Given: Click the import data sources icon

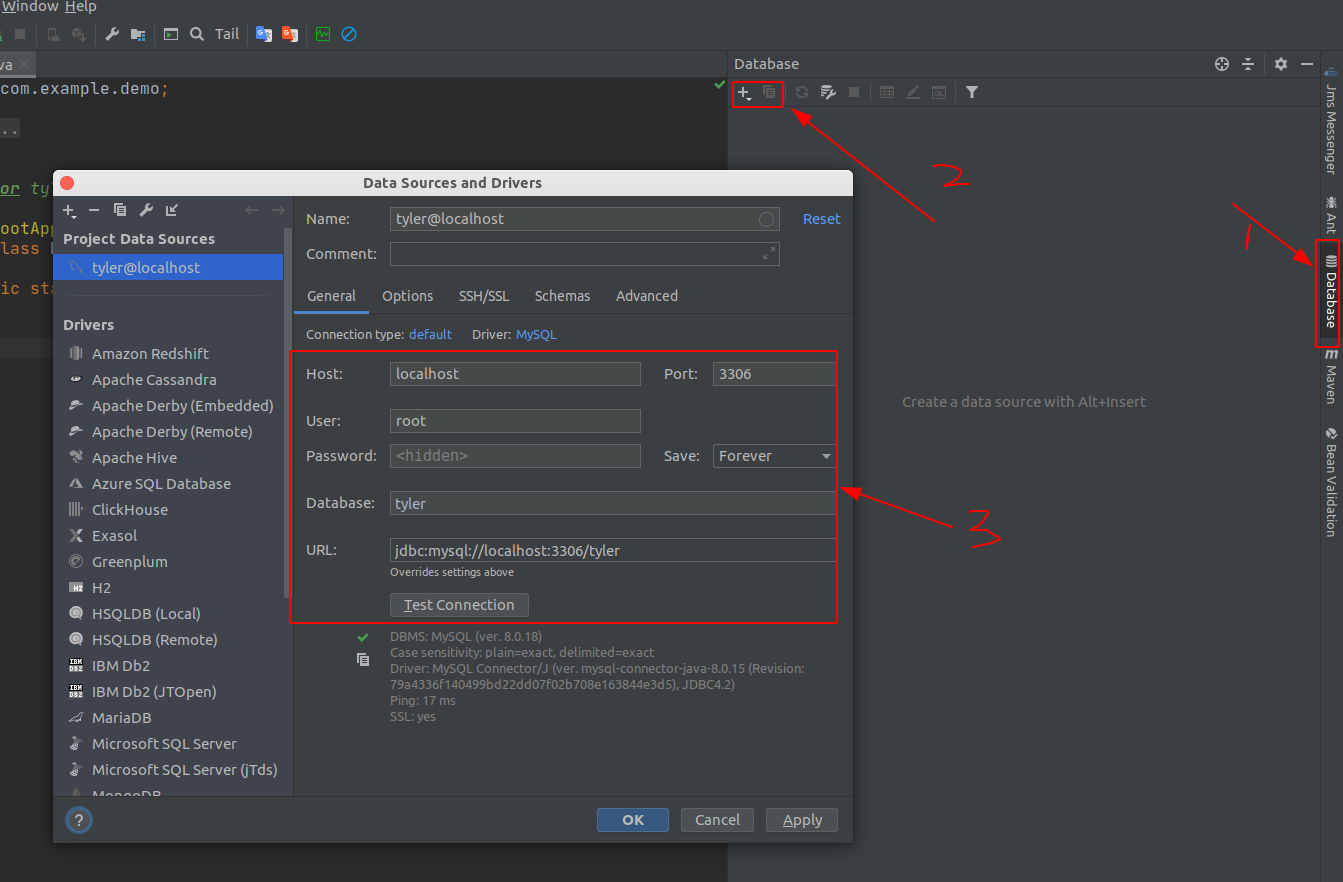Looking at the screenshot, I should (170, 210).
